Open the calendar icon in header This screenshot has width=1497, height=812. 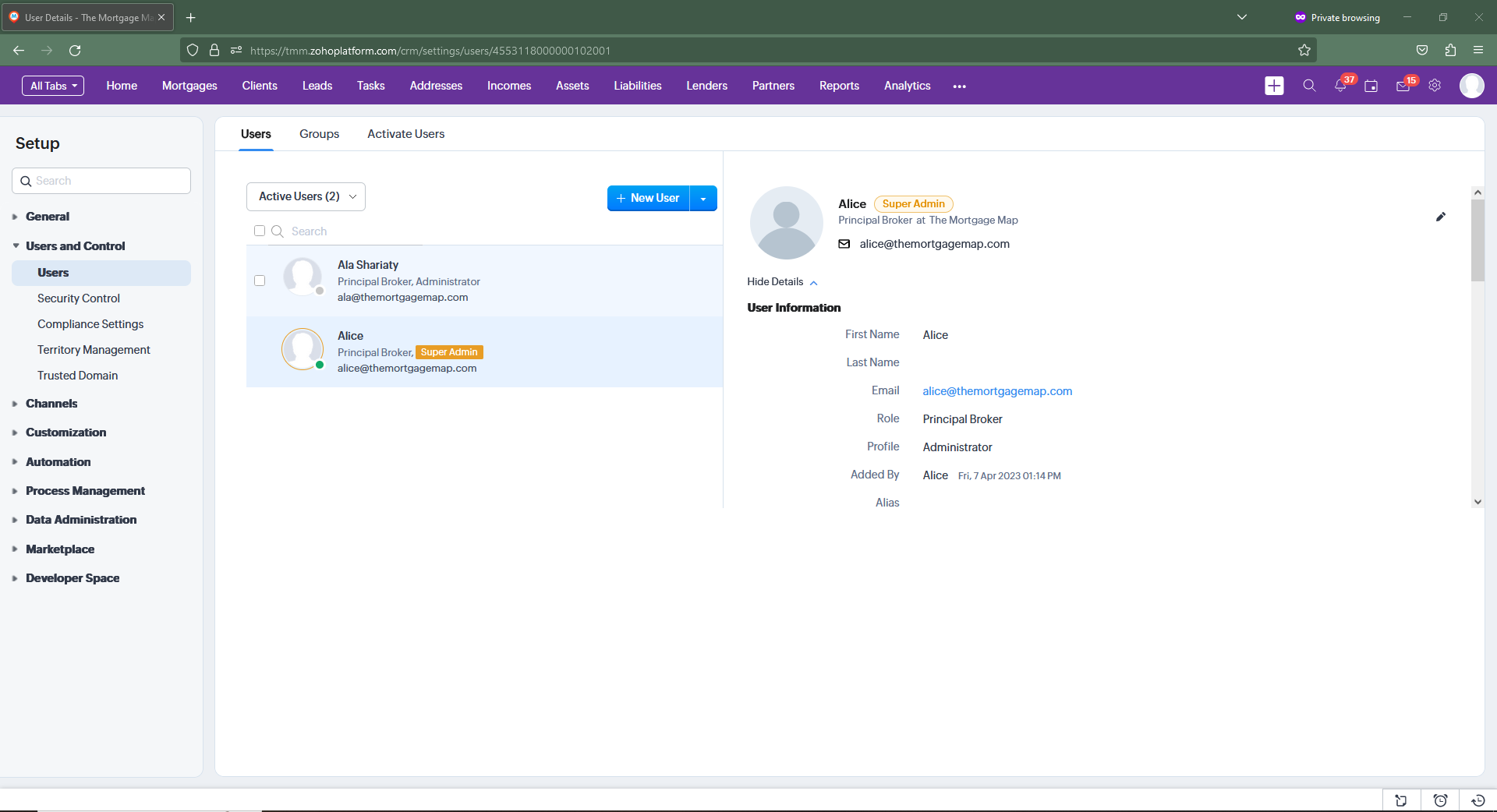[1371, 86]
